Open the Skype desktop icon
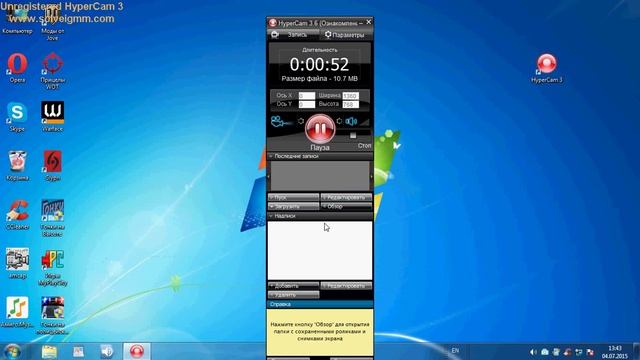The image size is (640, 360). coord(17,117)
